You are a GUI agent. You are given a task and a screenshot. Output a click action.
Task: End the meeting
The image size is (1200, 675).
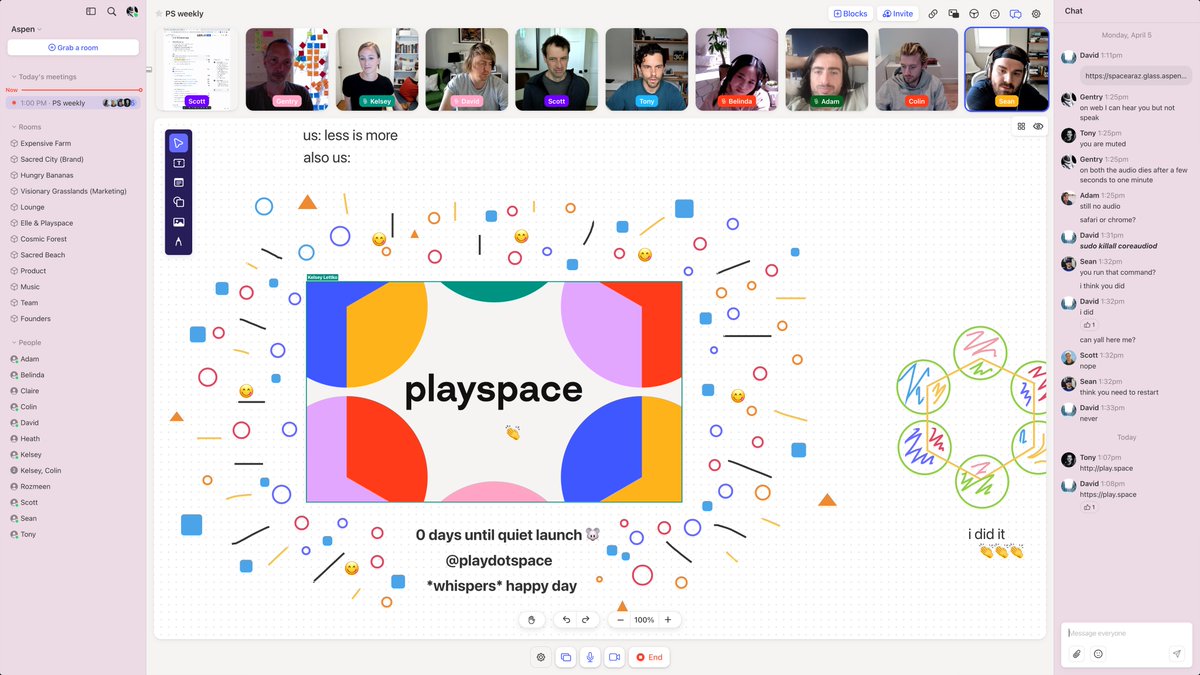(649, 657)
